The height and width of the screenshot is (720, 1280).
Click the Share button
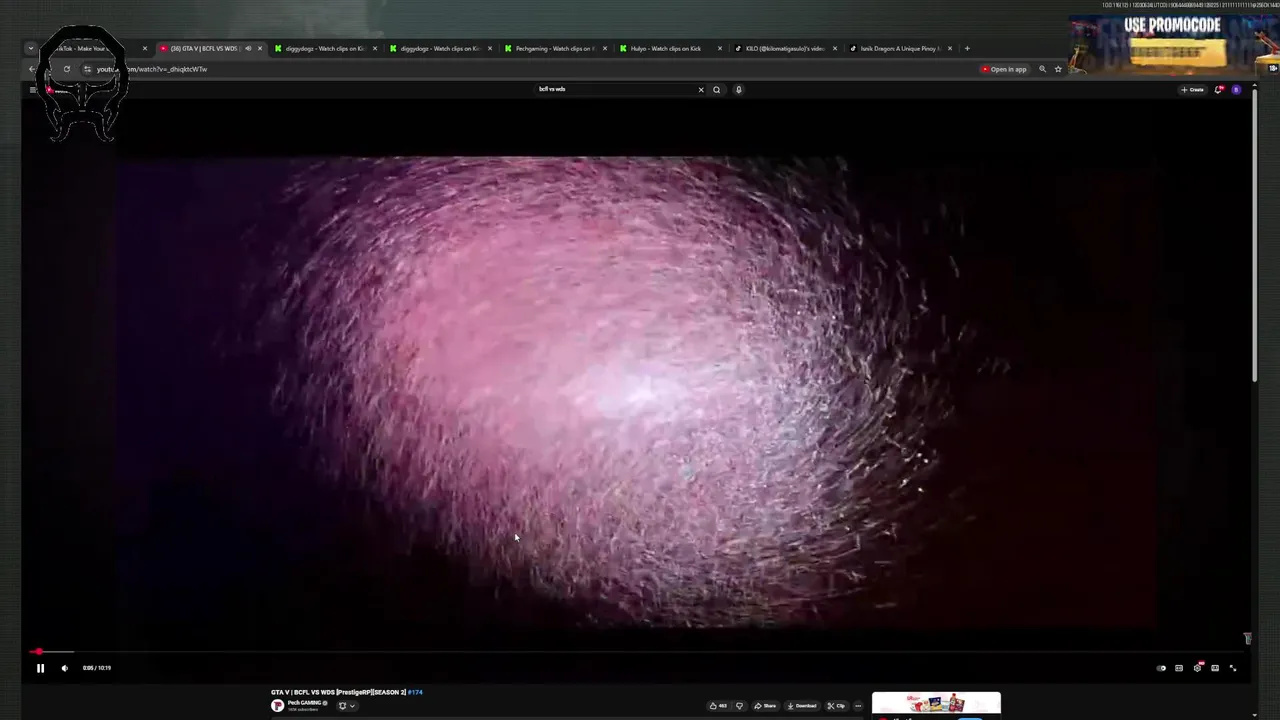[765, 706]
